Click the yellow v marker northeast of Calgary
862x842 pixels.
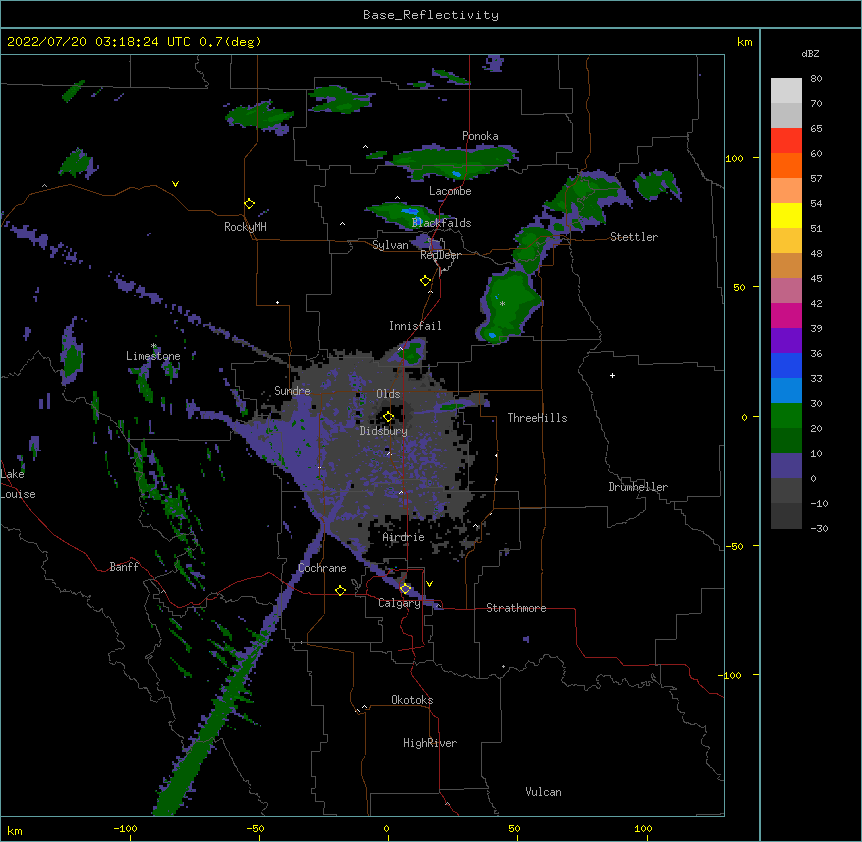click(x=429, y=584)
